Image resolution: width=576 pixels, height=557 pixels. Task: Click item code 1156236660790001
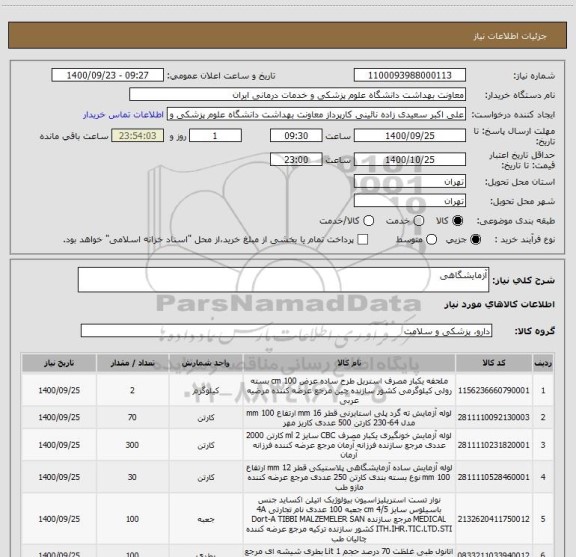(494, 390)
